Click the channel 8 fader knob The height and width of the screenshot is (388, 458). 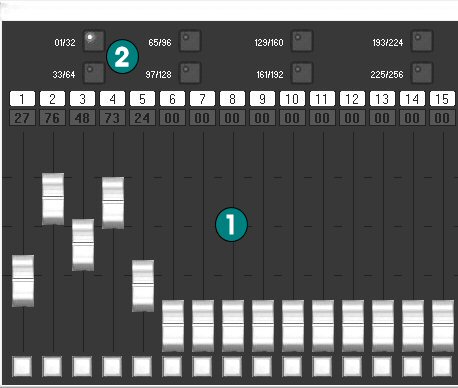click(x=233, y=326)
